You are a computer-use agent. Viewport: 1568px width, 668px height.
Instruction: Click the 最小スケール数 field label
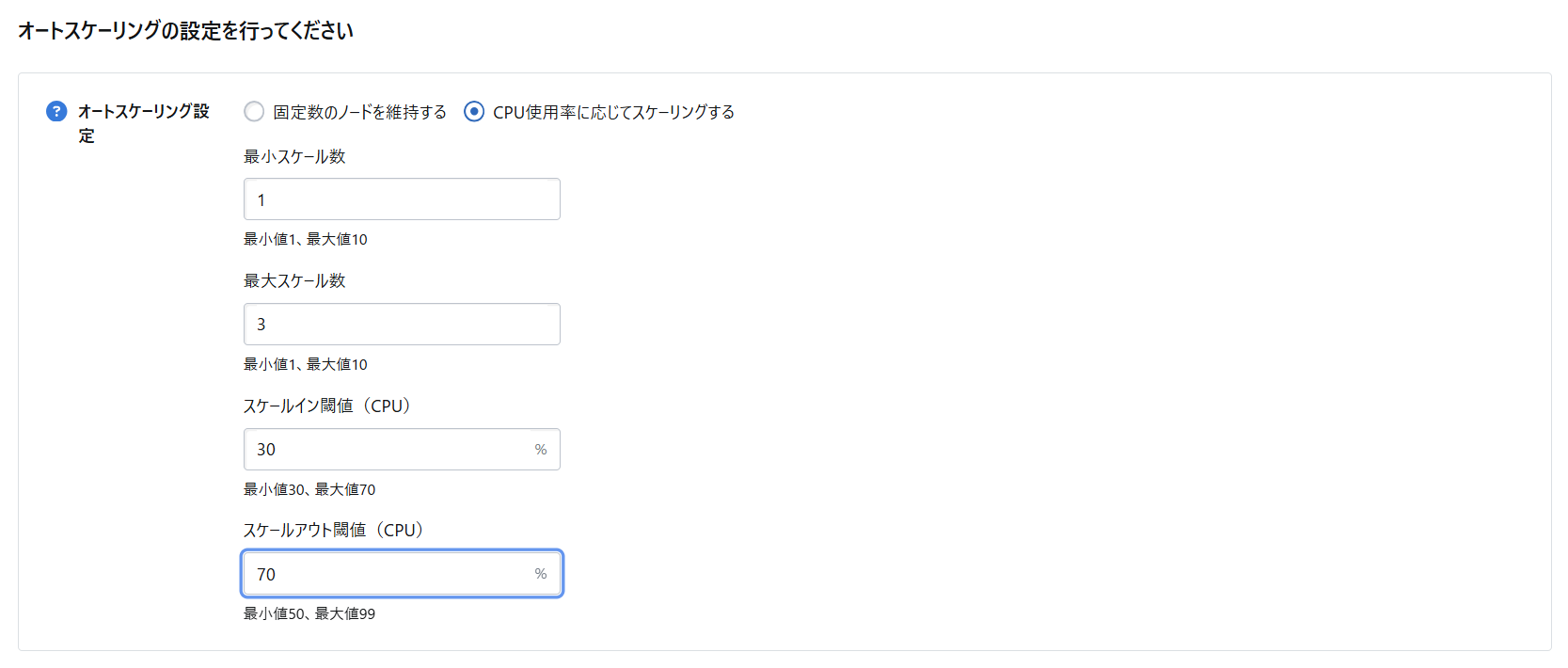294,156
